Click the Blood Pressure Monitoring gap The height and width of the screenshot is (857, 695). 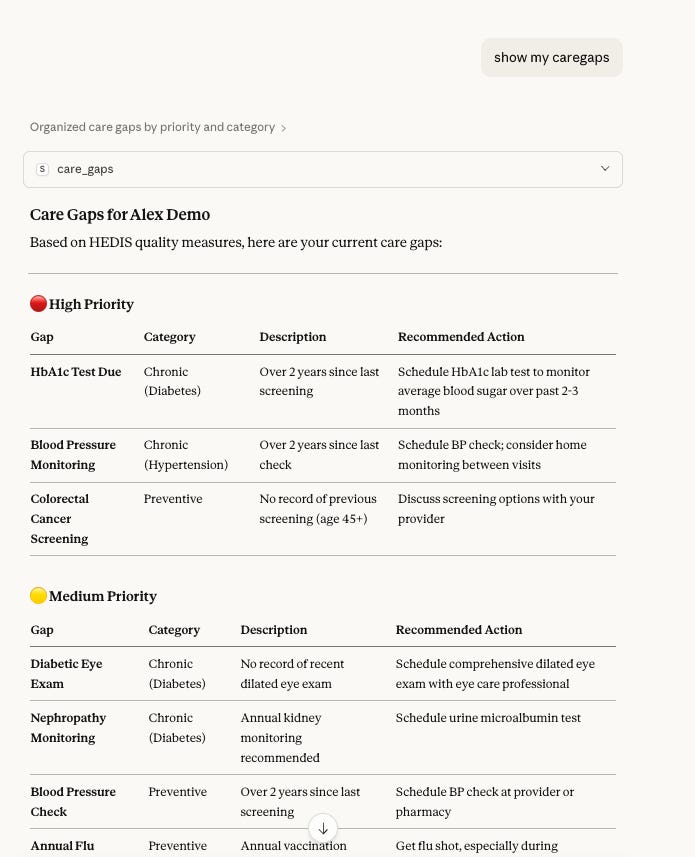point(73,455)
